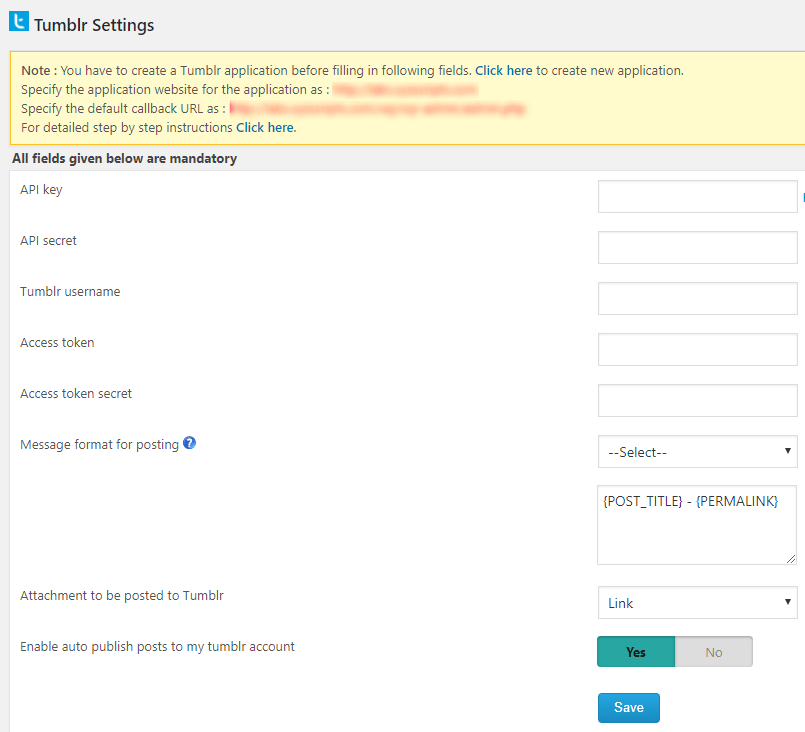805x732 pixels.
Task: Click the Access token secret input field
Action: coord(697,400)
